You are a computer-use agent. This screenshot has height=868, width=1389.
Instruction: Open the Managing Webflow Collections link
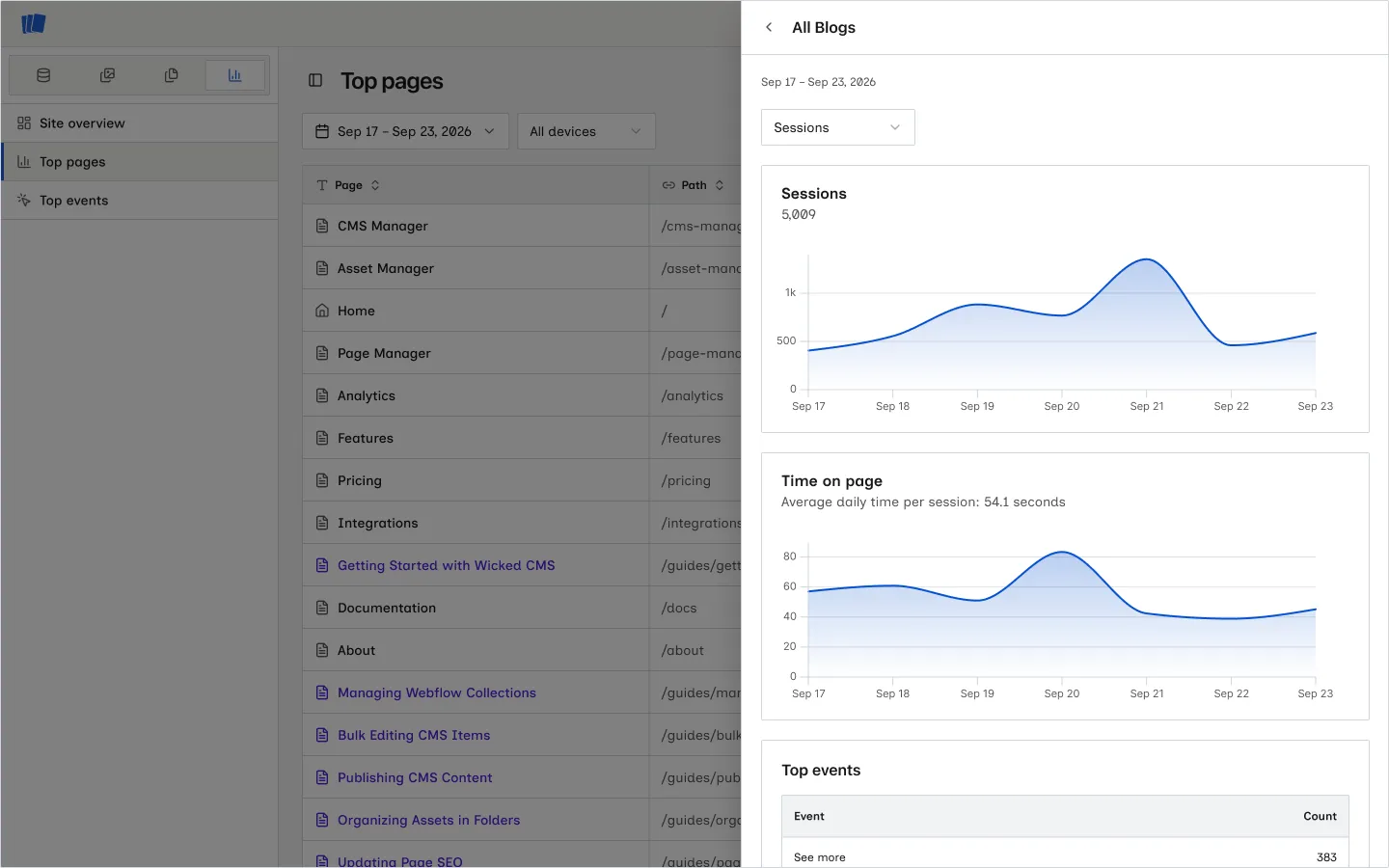tap(437, 692)
